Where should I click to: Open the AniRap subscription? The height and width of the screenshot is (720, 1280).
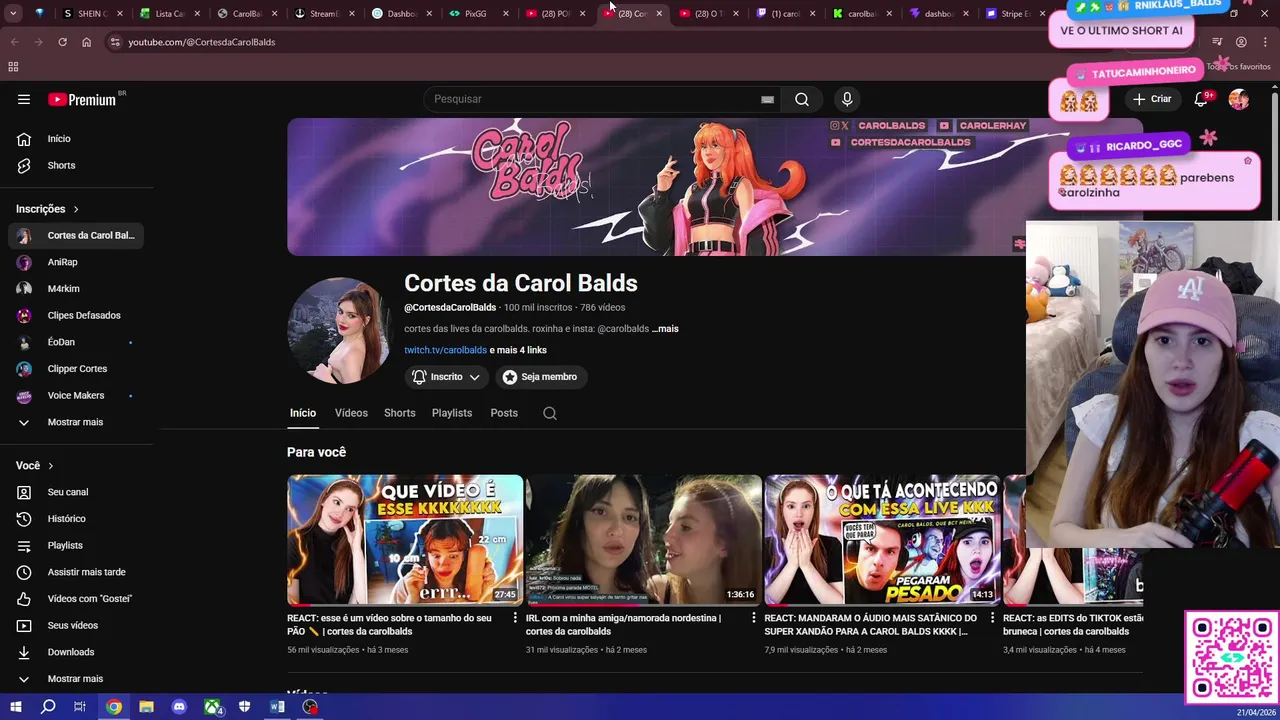[77, 262]
